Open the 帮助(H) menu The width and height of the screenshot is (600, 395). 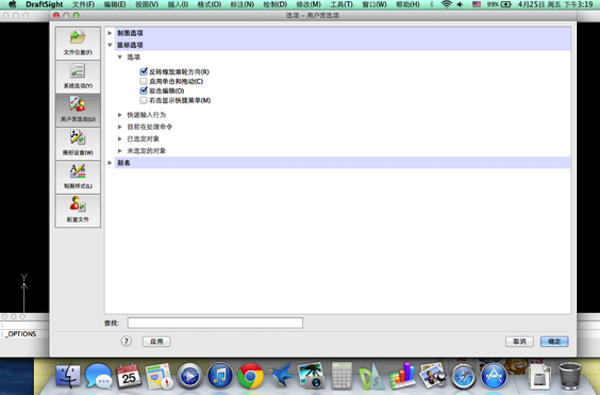click(408, 5)
